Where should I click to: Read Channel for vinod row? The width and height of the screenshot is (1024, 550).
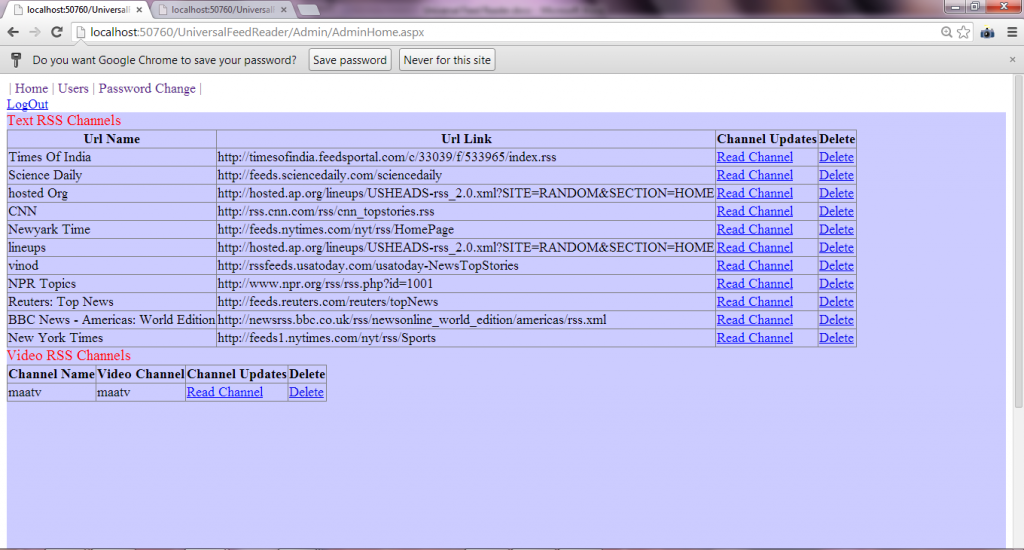pyautogui.click(x=755, y=265)
